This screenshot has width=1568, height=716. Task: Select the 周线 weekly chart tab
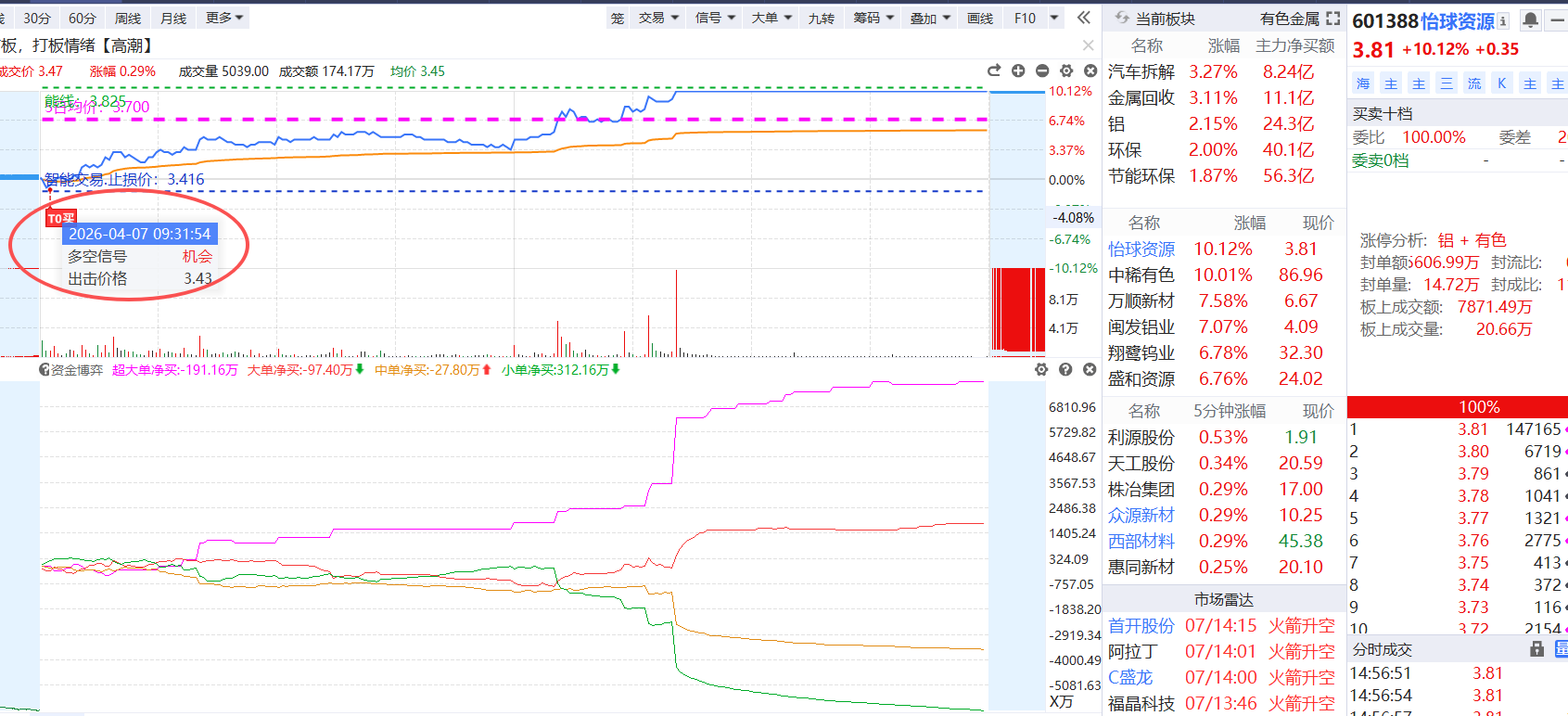point(128,18)
